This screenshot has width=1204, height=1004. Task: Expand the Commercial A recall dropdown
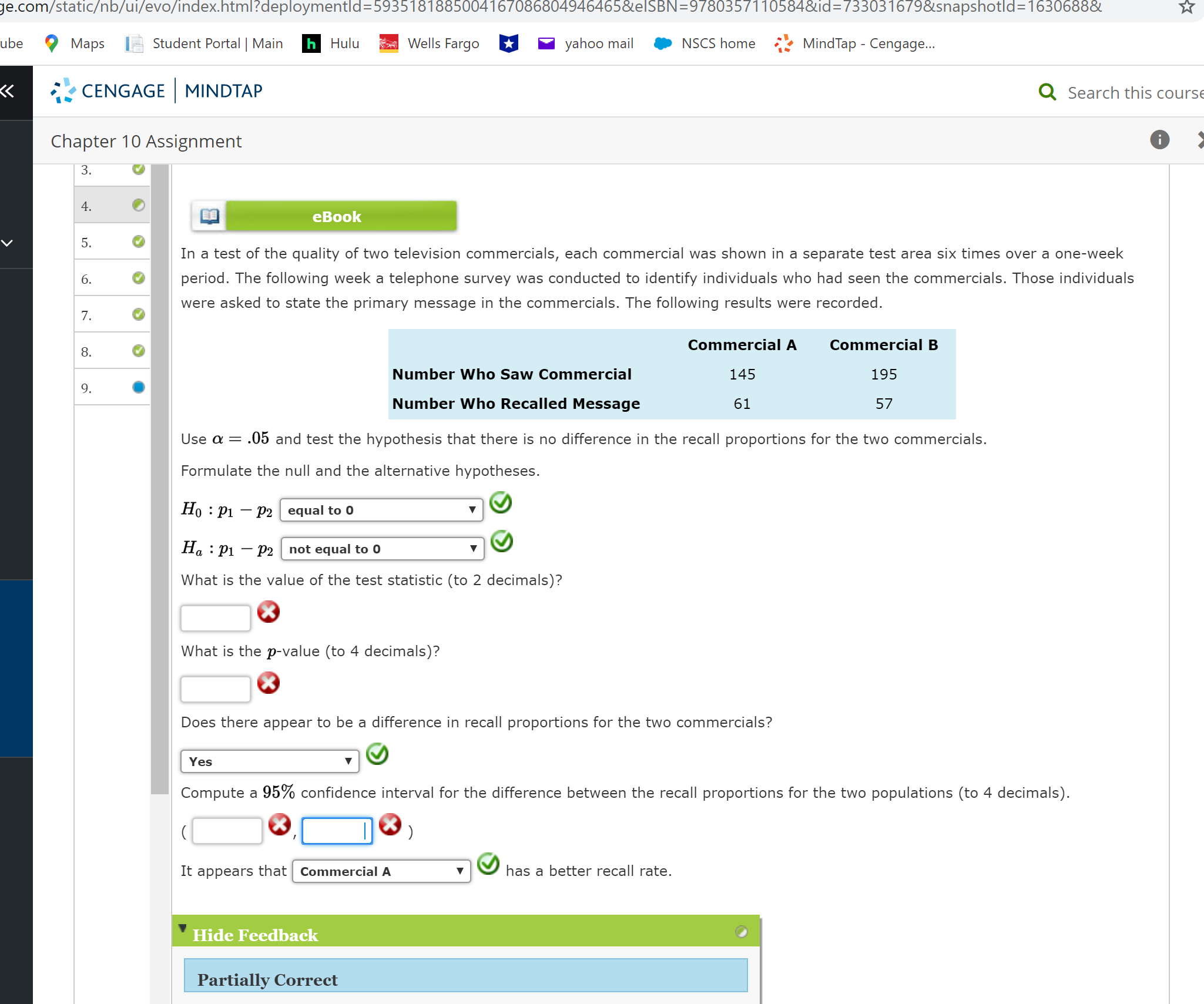(381, 871)
